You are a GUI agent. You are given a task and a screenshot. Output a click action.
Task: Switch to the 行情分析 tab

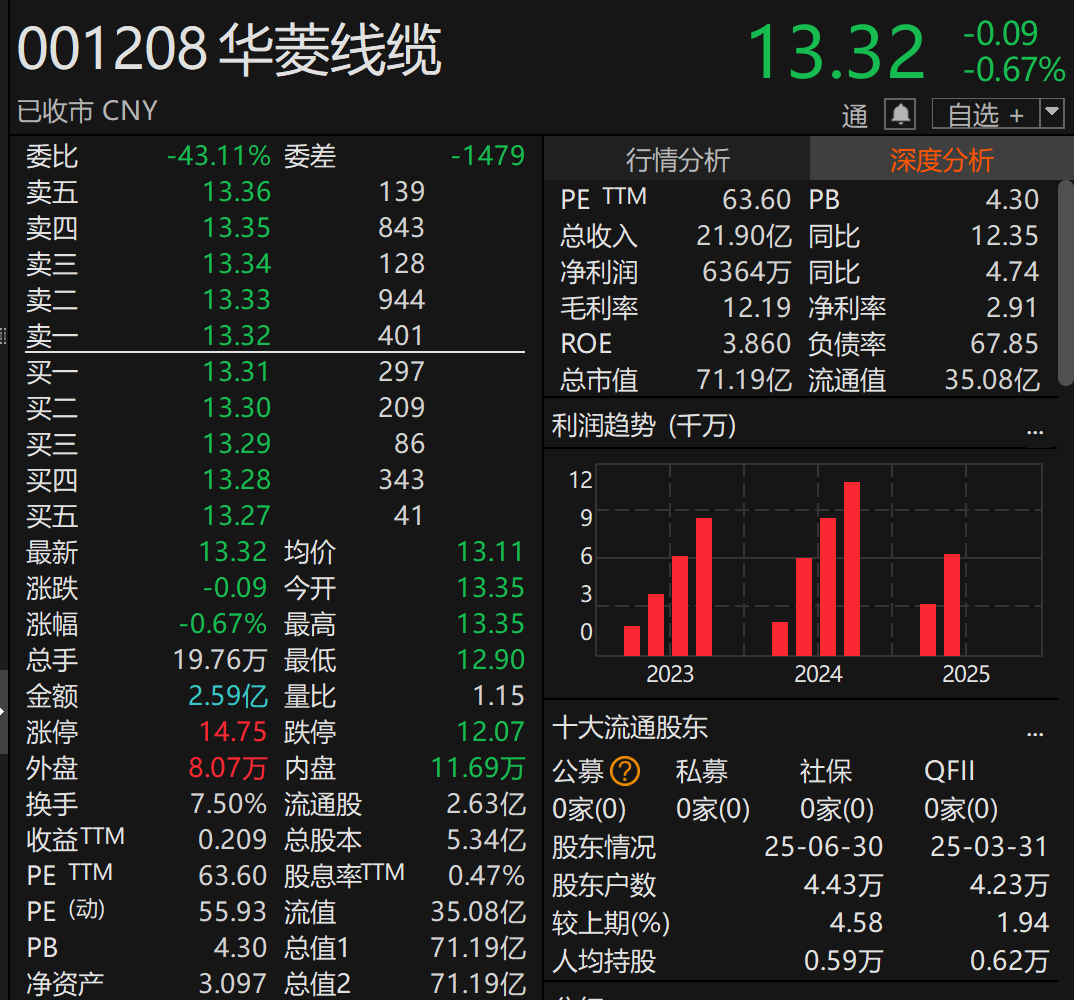pos(676,160)
